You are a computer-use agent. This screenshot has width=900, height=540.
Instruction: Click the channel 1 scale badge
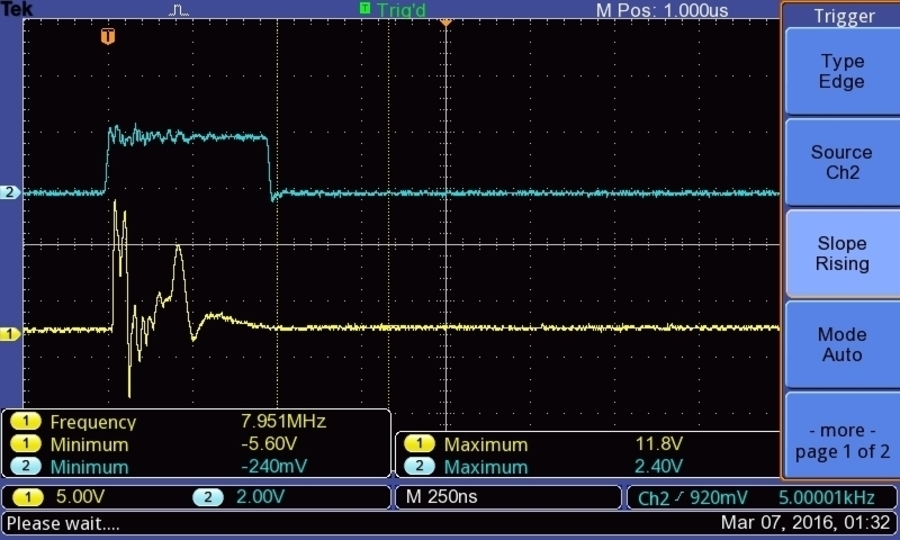coord(28,497)
